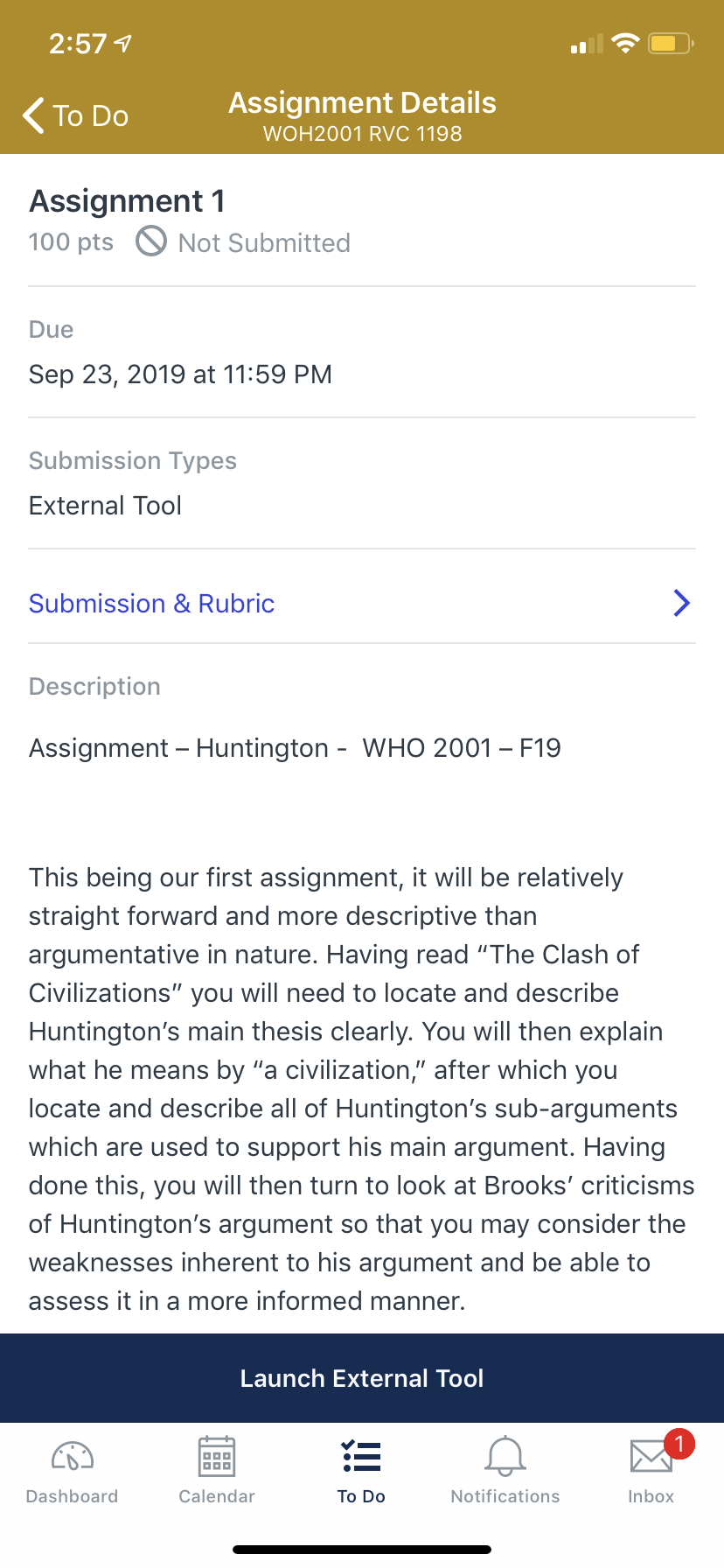Screen dimensions: 724x1568
Task: Open the Notifications bell icon
Action: tap(505, 1457)
